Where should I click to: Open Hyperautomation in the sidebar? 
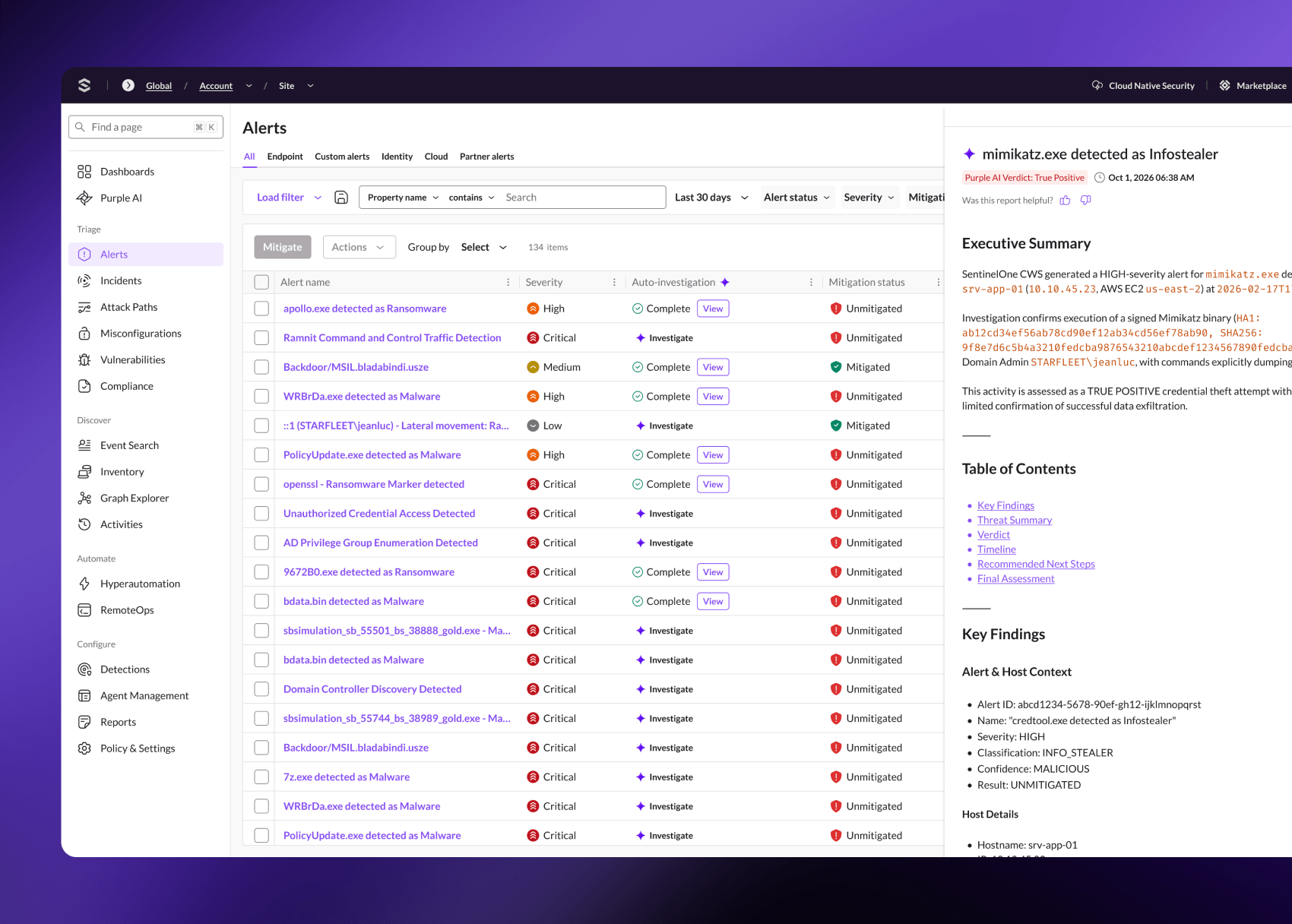tap(140, 584)
